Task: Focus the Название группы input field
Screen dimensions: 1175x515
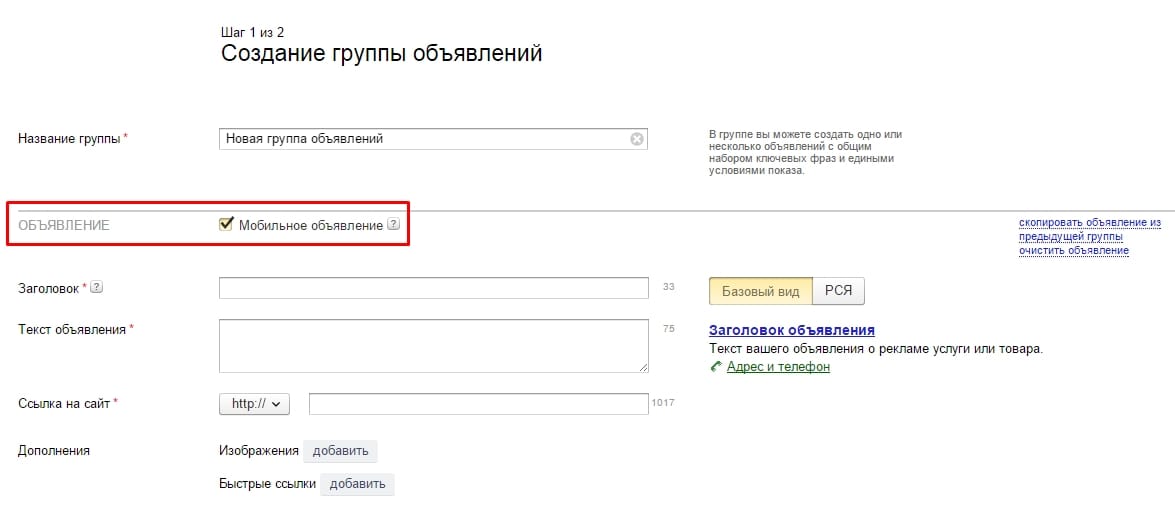Action: coord(433,139)
